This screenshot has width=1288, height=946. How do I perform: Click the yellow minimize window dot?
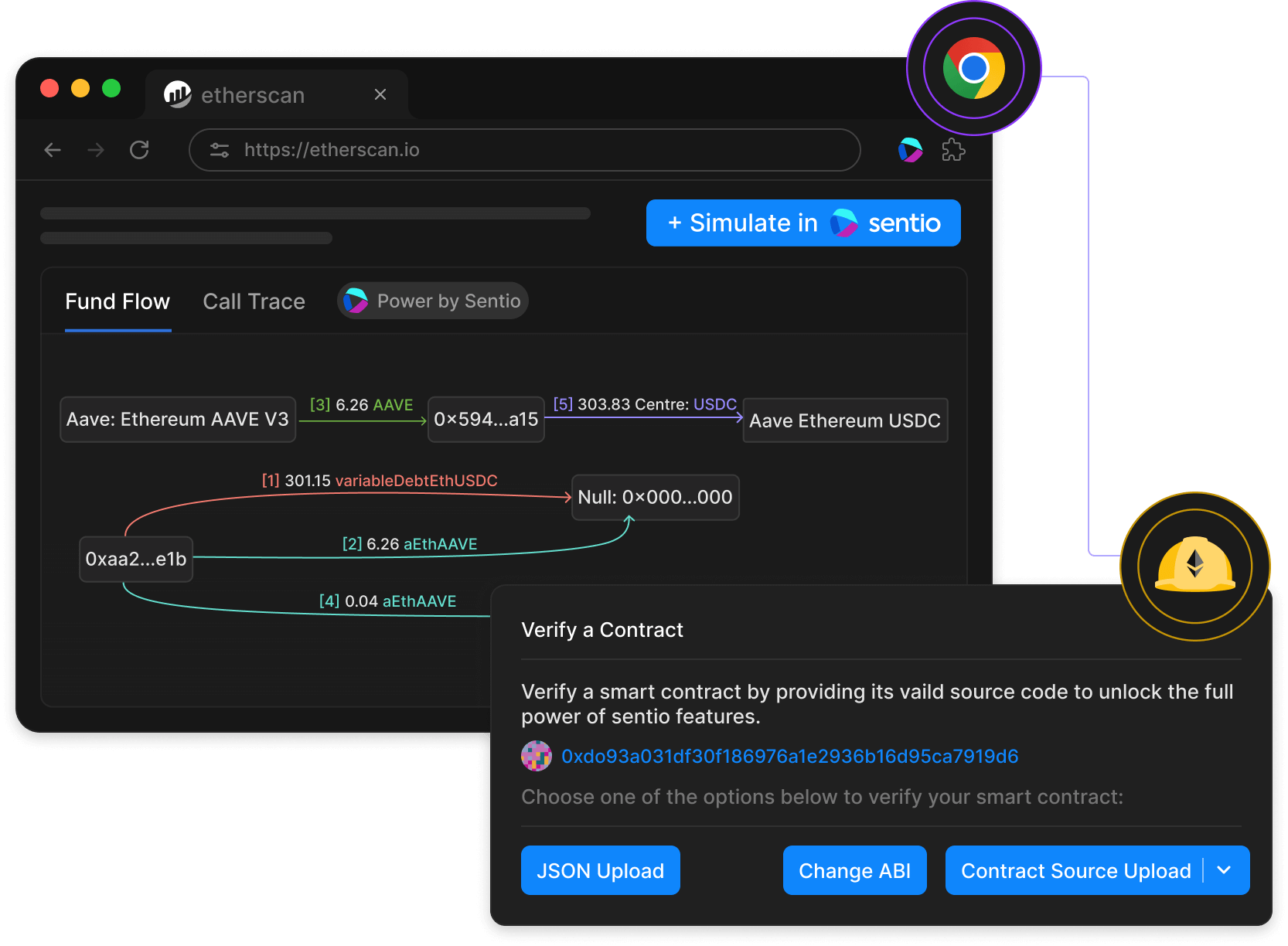click(x=80, y=88)
